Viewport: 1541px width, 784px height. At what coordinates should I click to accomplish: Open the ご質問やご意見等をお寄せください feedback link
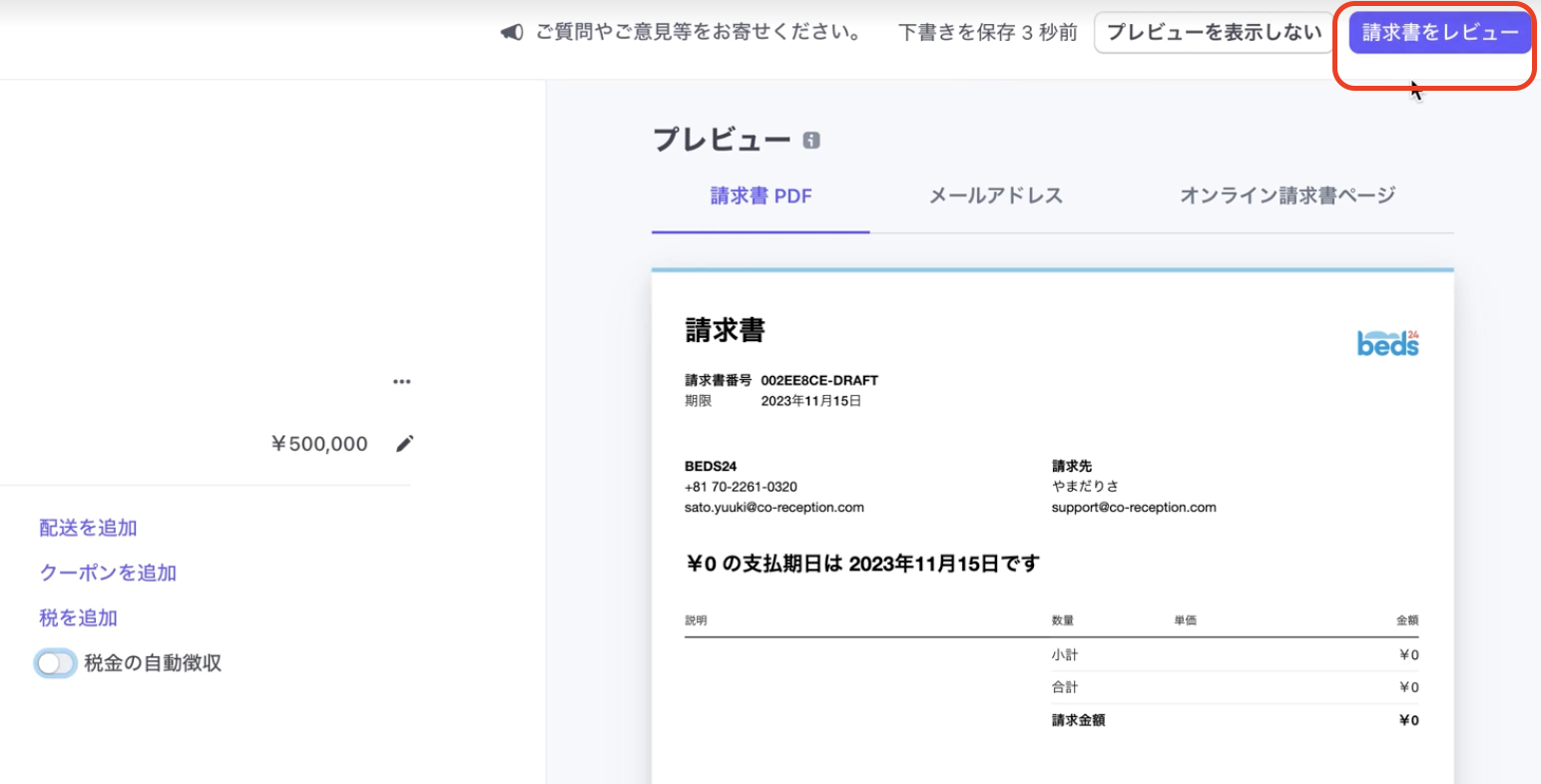[699, 33]
